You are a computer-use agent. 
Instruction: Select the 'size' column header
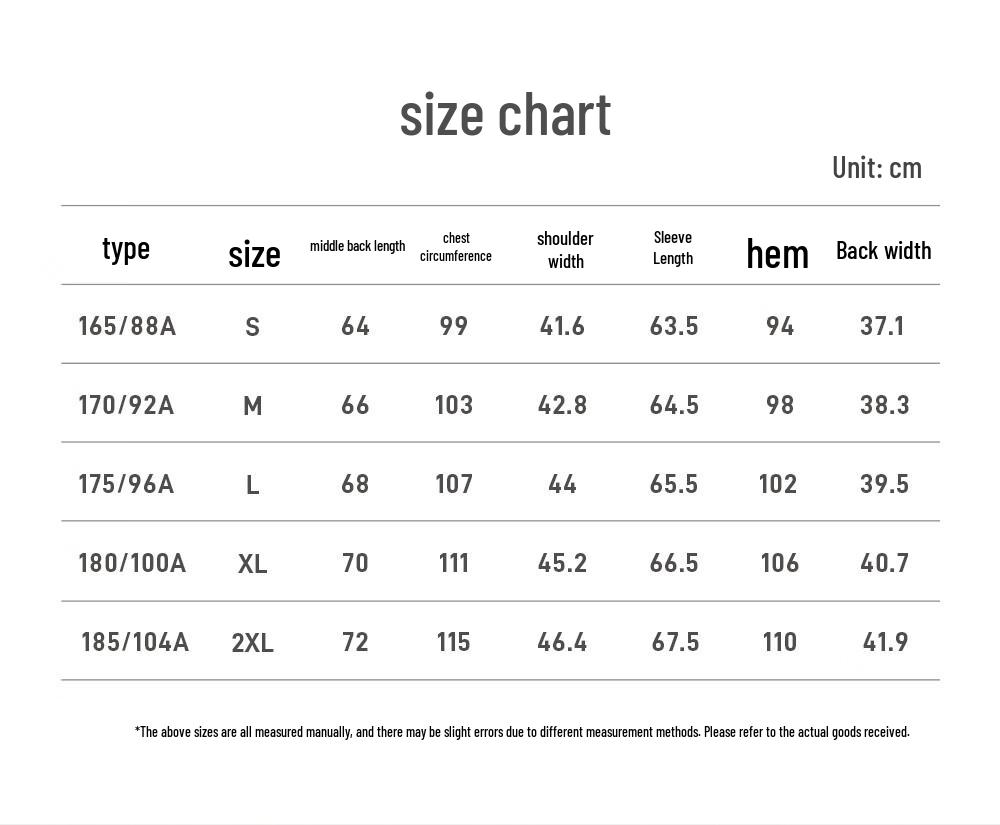click(x=254, y=254)
